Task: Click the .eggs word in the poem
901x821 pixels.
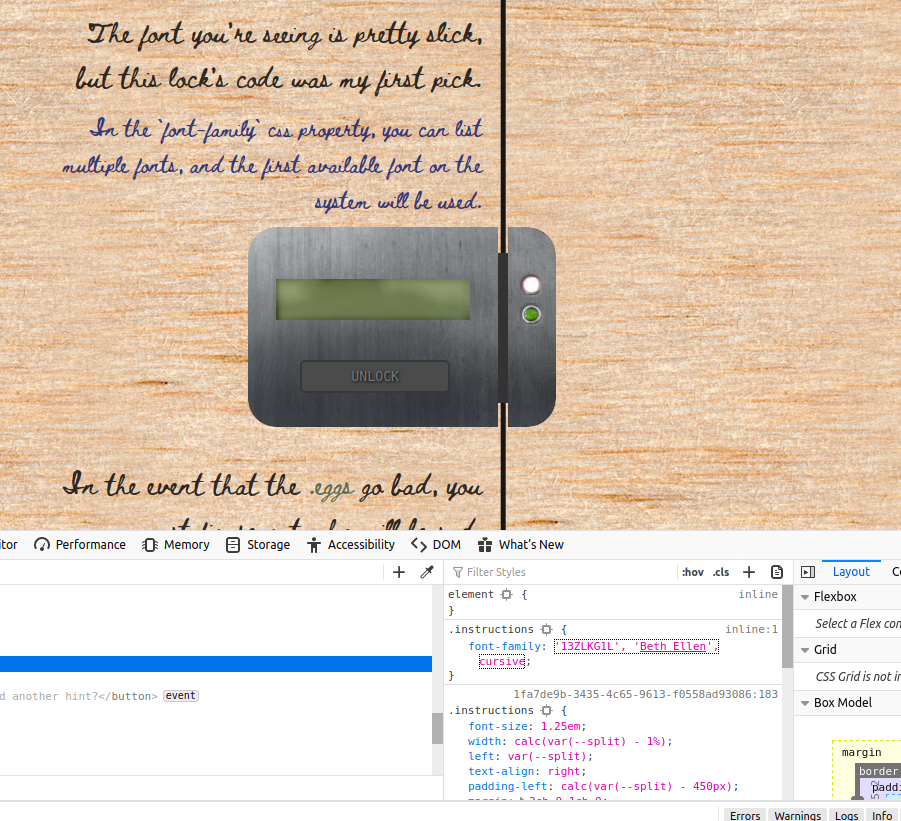Action: (332, 489)
